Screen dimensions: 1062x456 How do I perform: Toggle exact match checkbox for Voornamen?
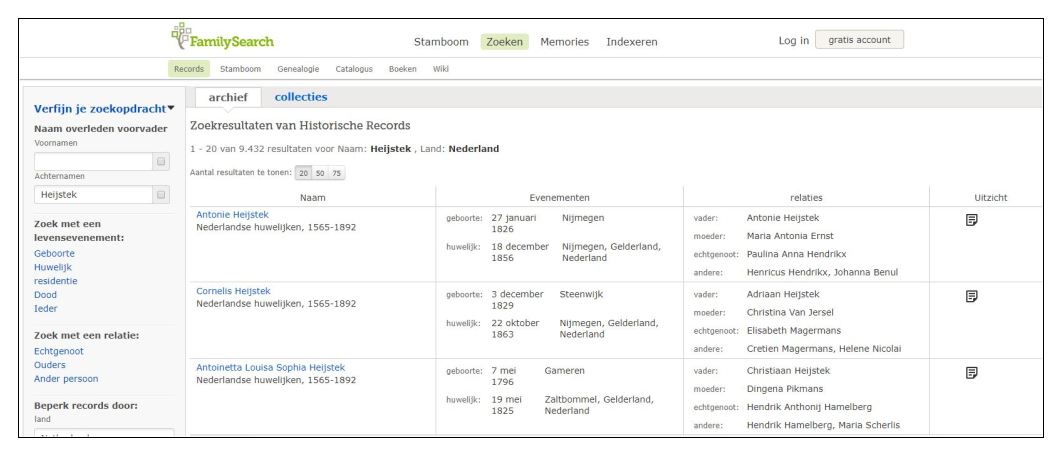point(161,162)
